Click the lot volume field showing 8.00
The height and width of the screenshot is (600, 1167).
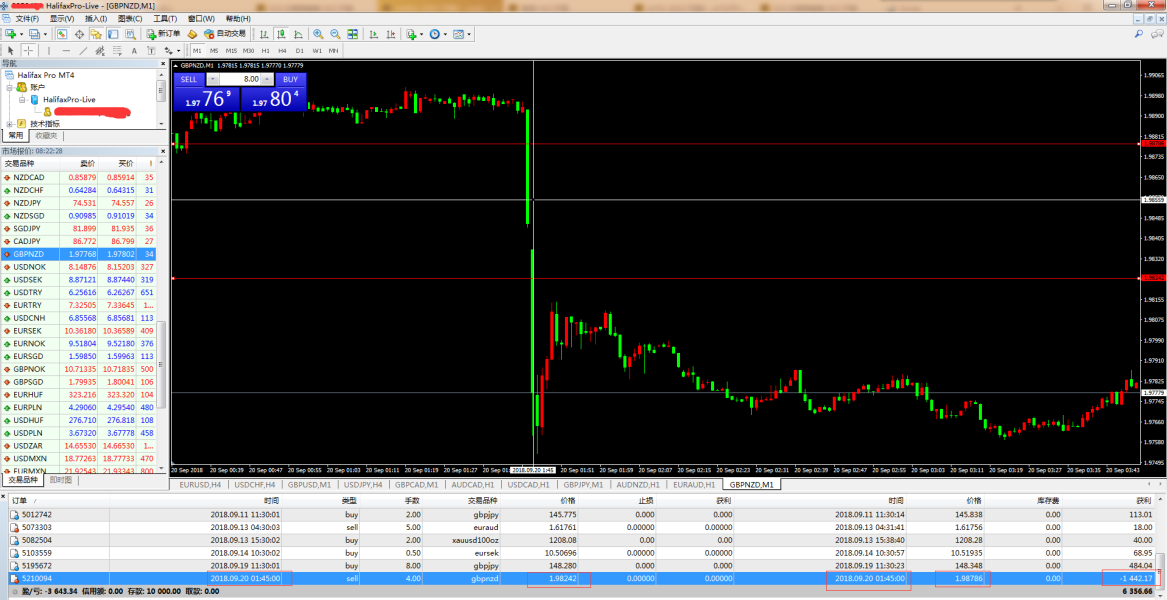[x=240, y=79]
